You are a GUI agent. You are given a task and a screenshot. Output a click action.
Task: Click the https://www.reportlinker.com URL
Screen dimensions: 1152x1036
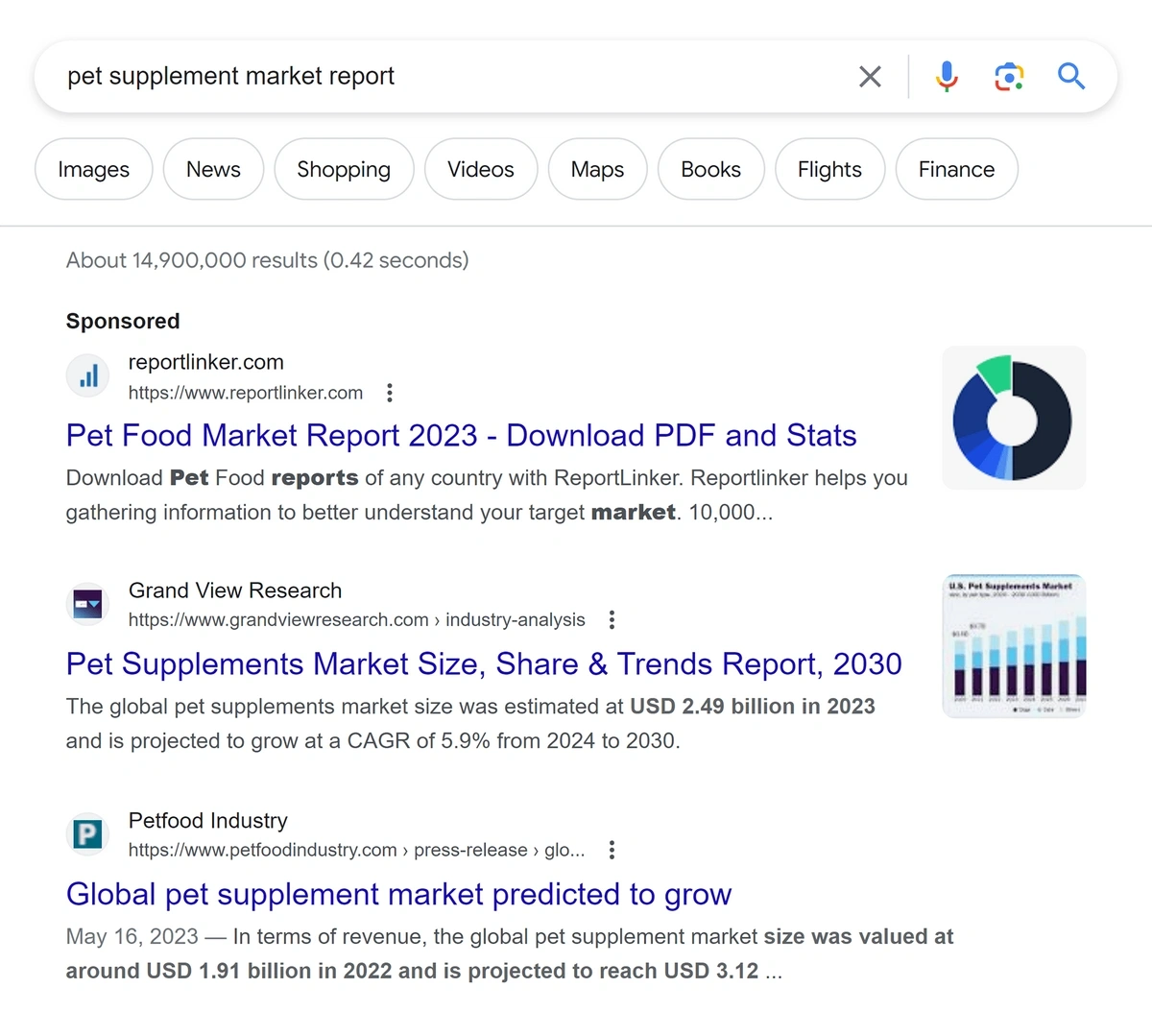246,393
